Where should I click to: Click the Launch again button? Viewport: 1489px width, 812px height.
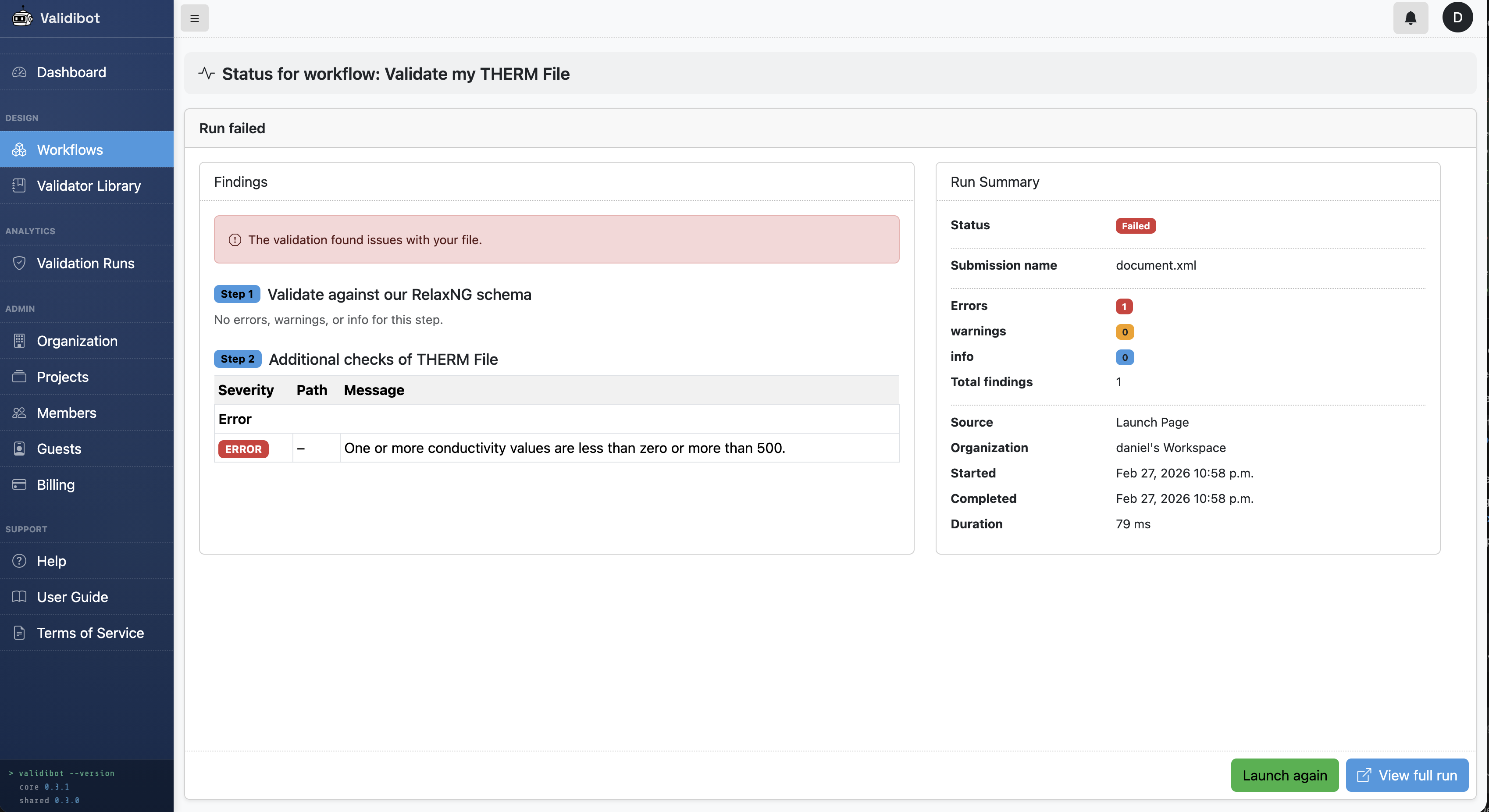point(1284,775)
